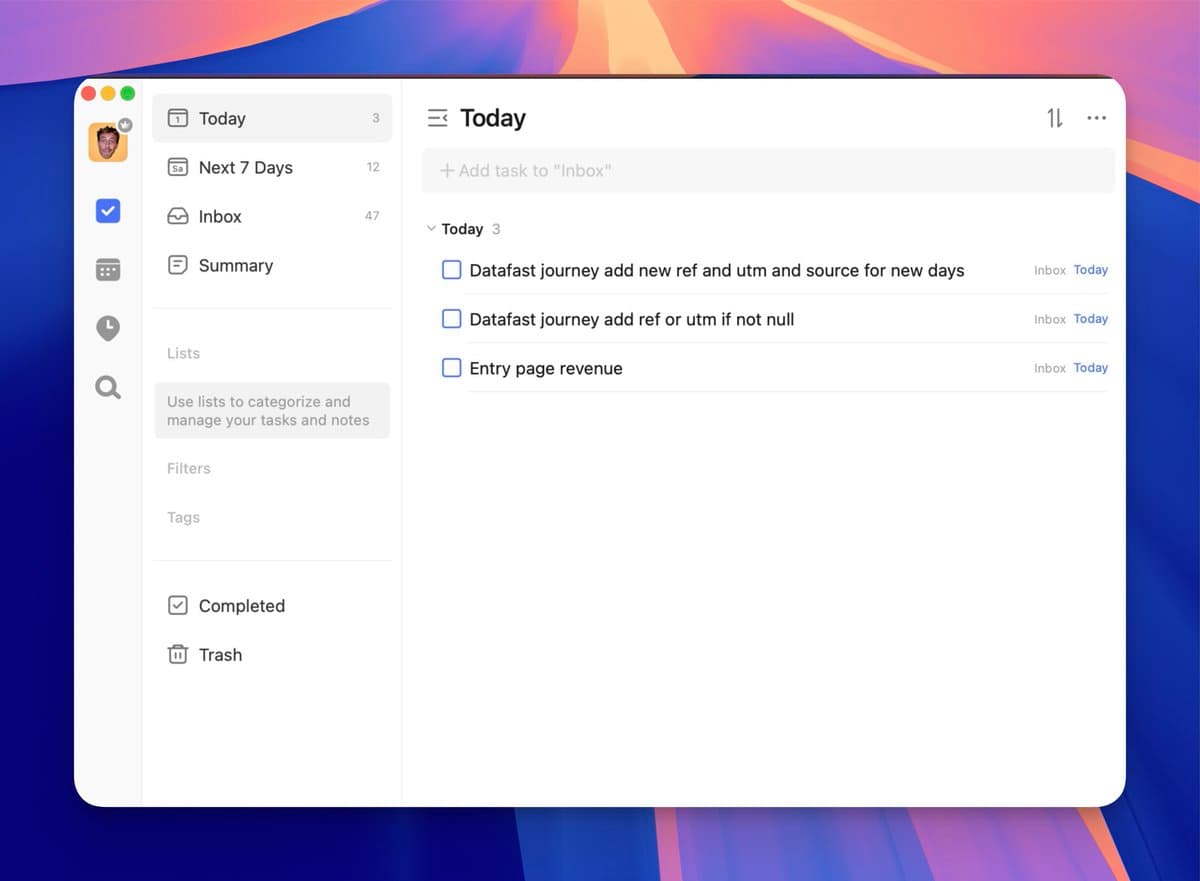Click the Filters section header
The height and width of the screenshot is (881, 1200).
[189, 468]
